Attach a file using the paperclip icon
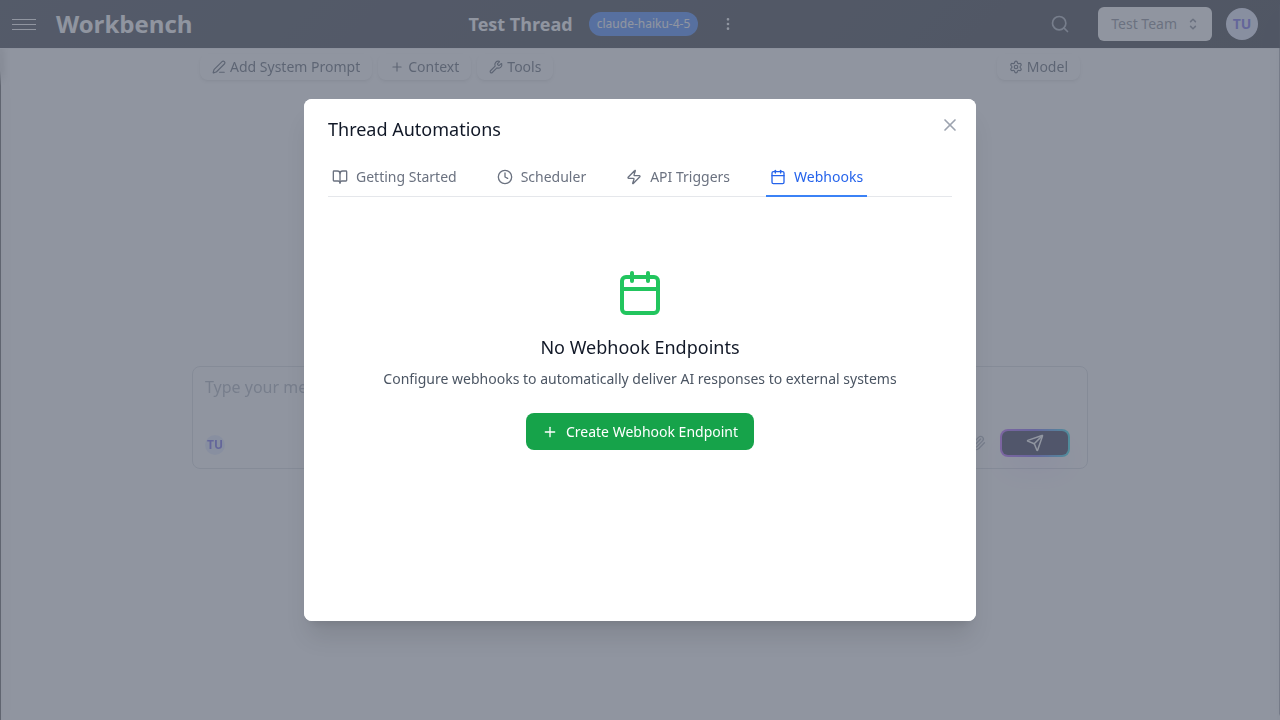This screenshot has width=1280, height=720. [979, 443]
